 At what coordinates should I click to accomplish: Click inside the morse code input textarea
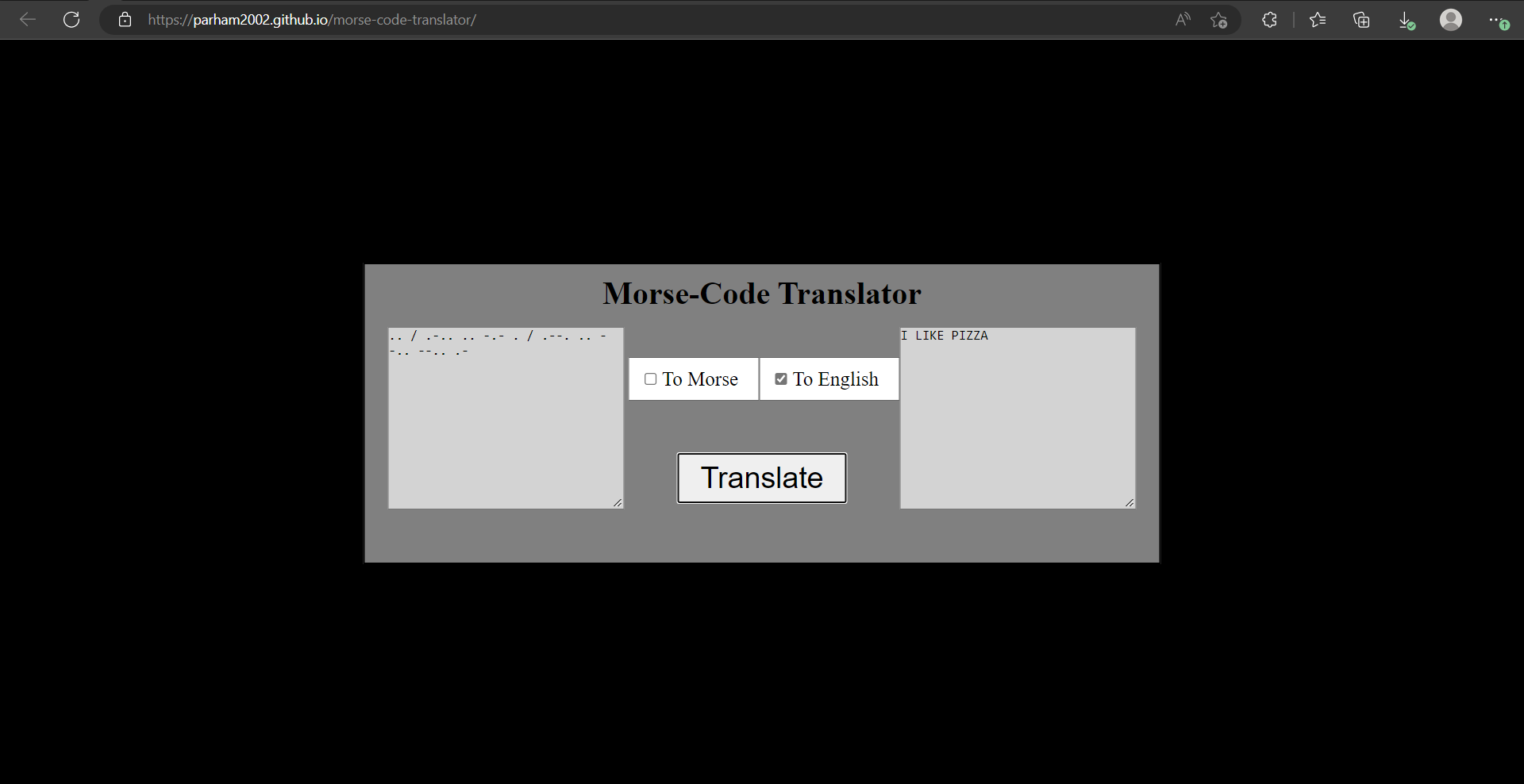[506, 418]
